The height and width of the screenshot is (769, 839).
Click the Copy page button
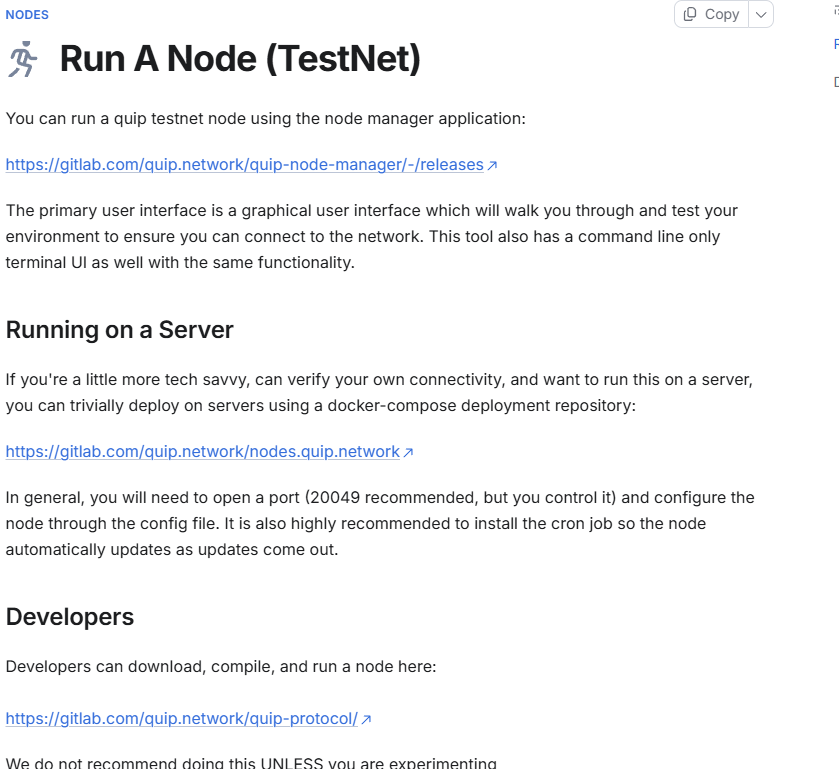[x=711, y=14]
